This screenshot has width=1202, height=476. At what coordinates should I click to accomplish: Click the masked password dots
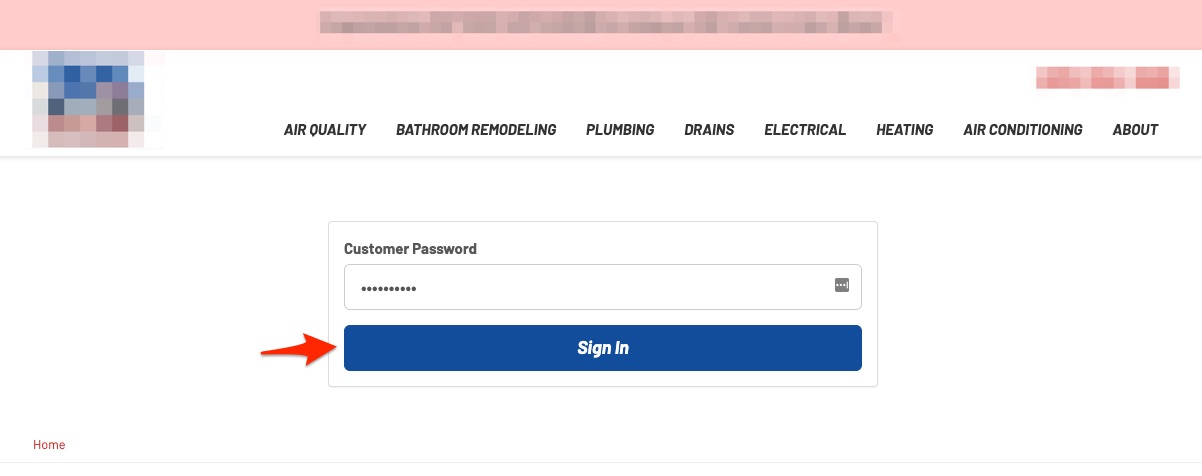pos(388,289)
